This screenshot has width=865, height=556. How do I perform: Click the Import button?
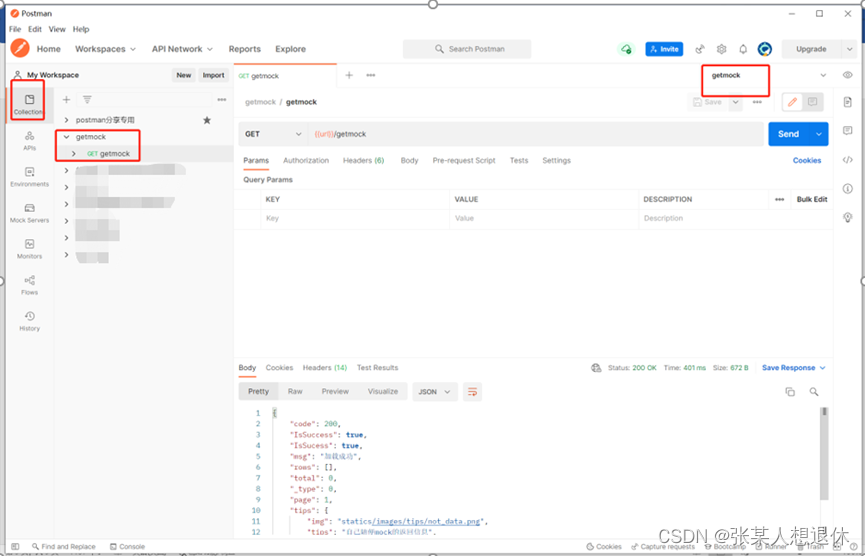(213, 76)
